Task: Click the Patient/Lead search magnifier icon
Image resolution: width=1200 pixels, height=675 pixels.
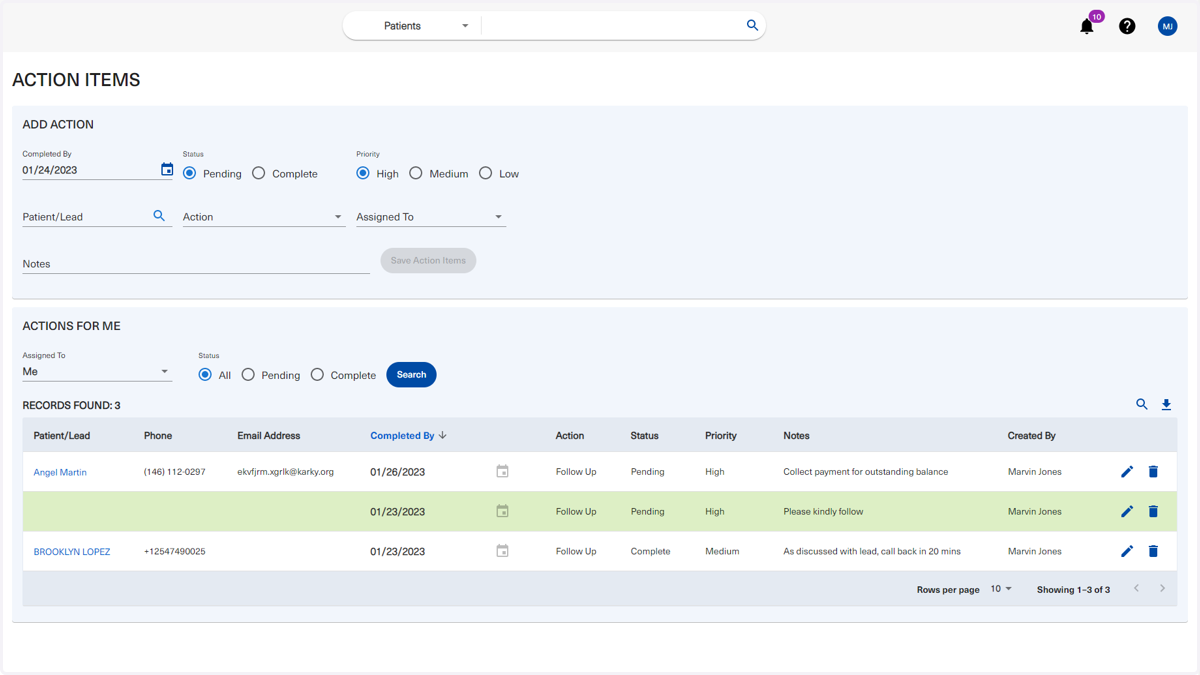Action: tap(159, 216)
